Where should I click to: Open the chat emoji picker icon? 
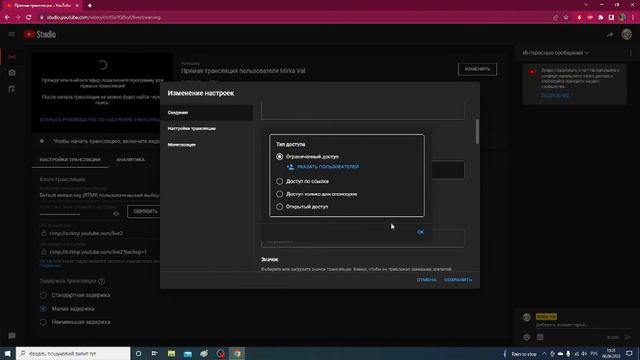527,337
